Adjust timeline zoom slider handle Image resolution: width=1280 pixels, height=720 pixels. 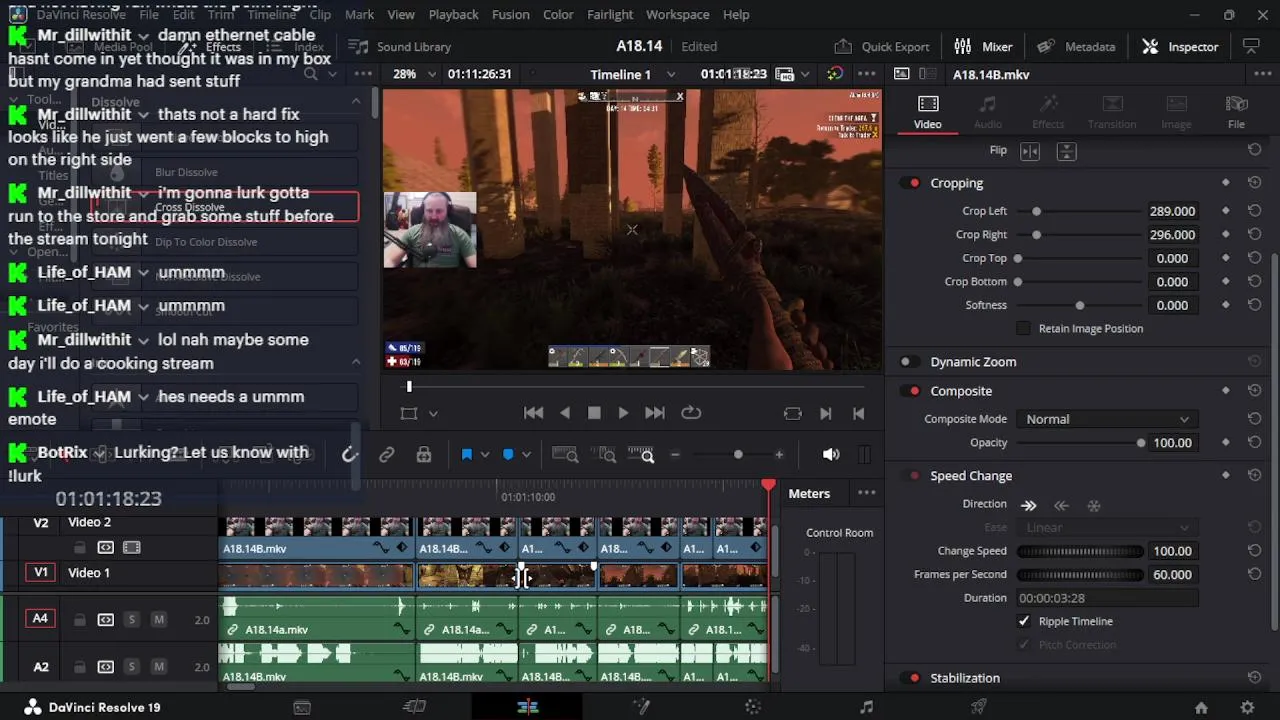point(738,455)
